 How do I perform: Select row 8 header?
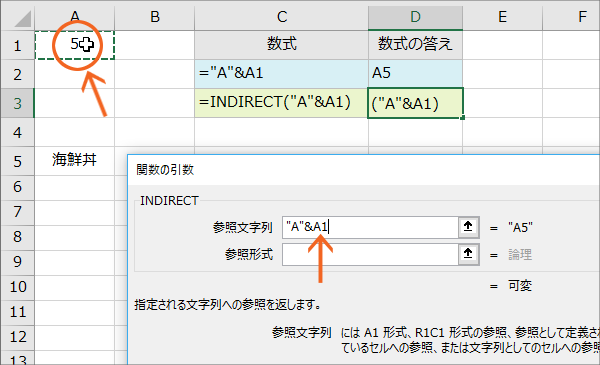17,237
